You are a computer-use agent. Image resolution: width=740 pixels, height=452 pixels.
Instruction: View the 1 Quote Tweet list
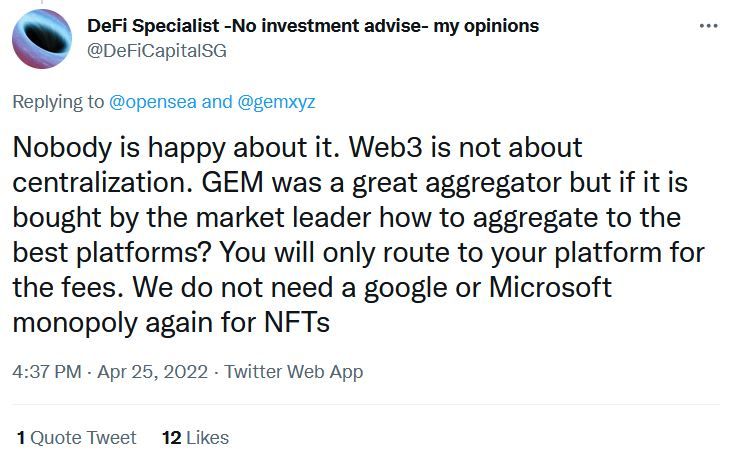(76, 437)
